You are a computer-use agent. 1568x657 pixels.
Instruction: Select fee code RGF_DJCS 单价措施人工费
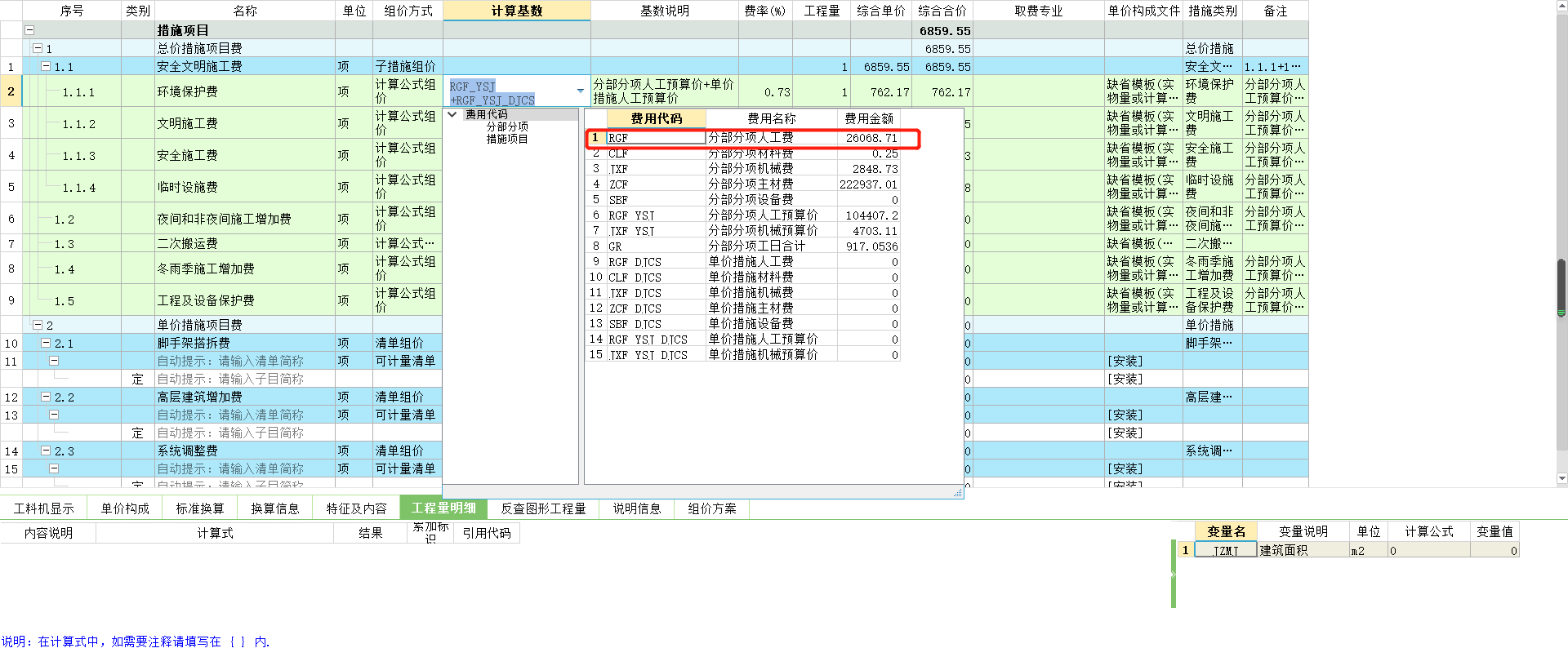pyautogui.click(x=743, y=262)
